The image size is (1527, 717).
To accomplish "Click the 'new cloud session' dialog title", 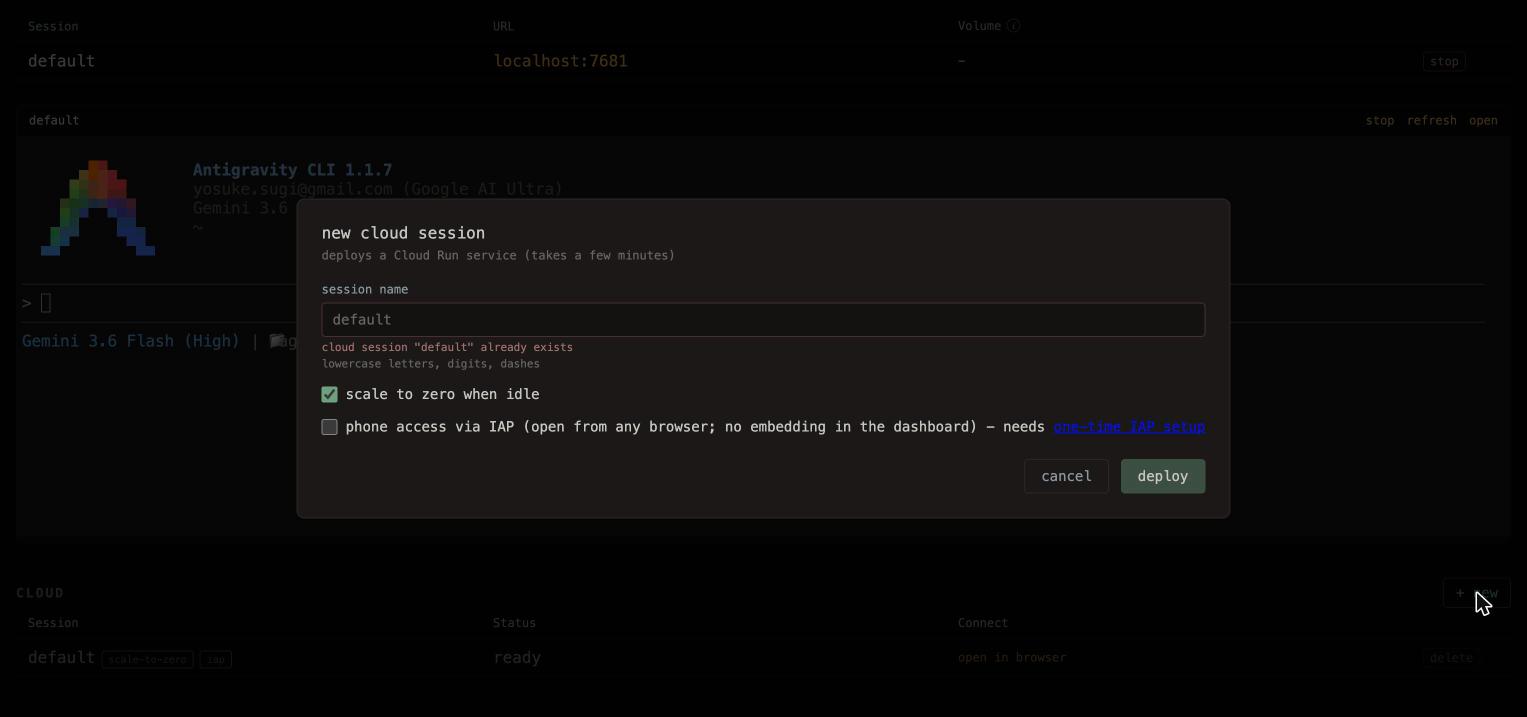I will coord(403,233).
